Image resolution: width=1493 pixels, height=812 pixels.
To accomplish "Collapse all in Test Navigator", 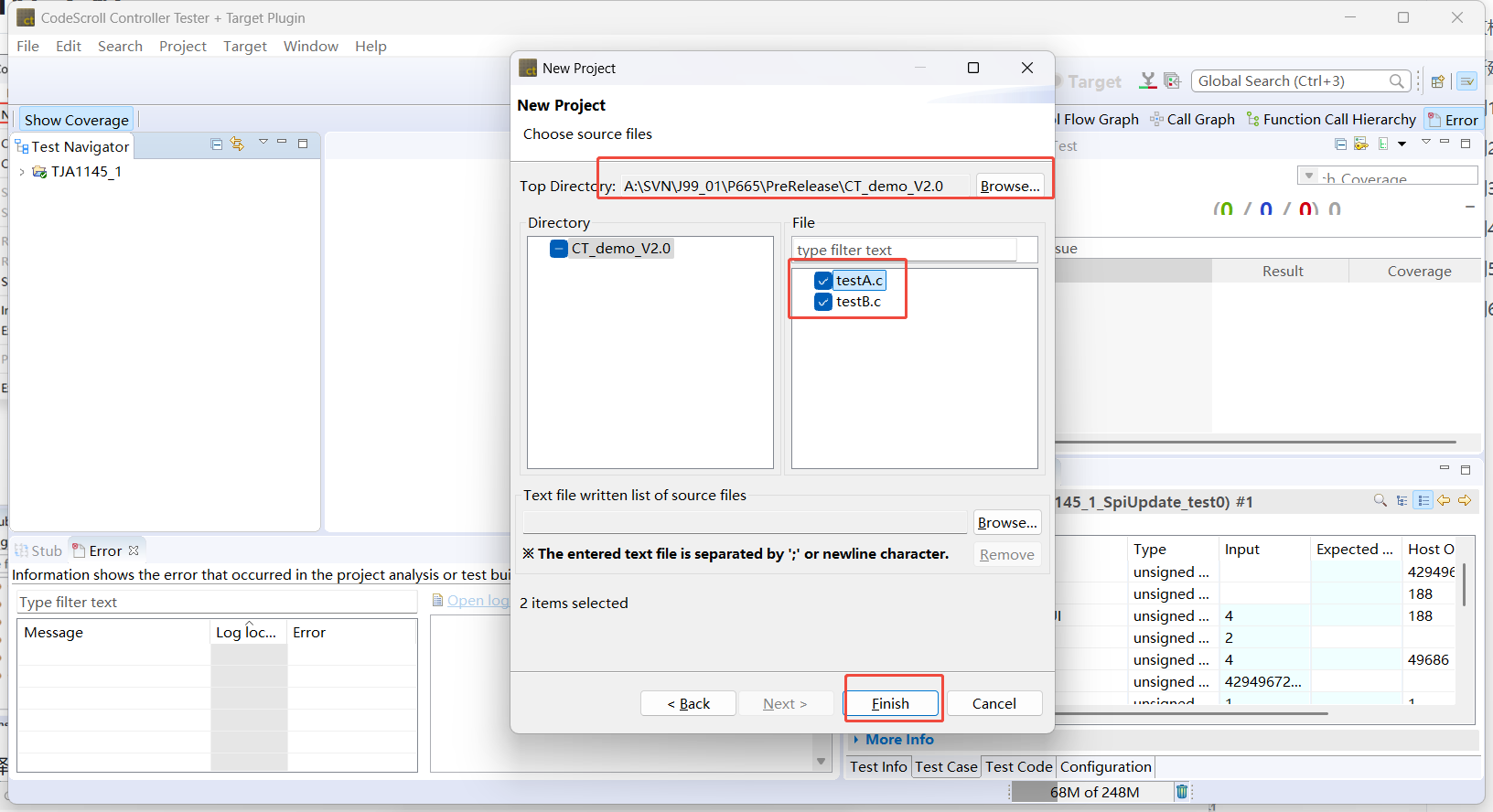I will point(217,144).
